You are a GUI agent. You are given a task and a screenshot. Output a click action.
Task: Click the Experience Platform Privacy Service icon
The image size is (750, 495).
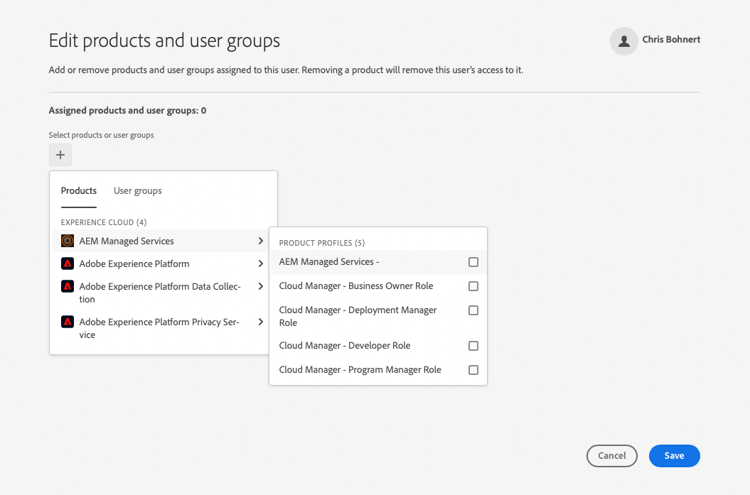[x=68, y=322]
